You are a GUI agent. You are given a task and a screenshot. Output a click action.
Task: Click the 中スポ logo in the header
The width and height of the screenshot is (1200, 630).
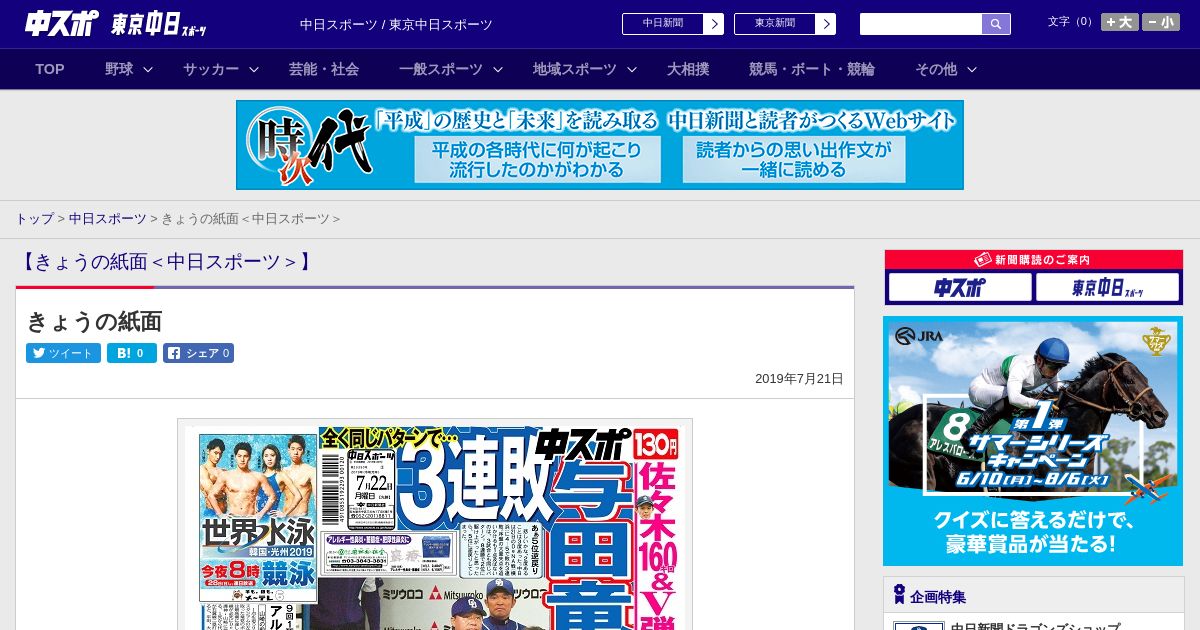pos(62,23)
